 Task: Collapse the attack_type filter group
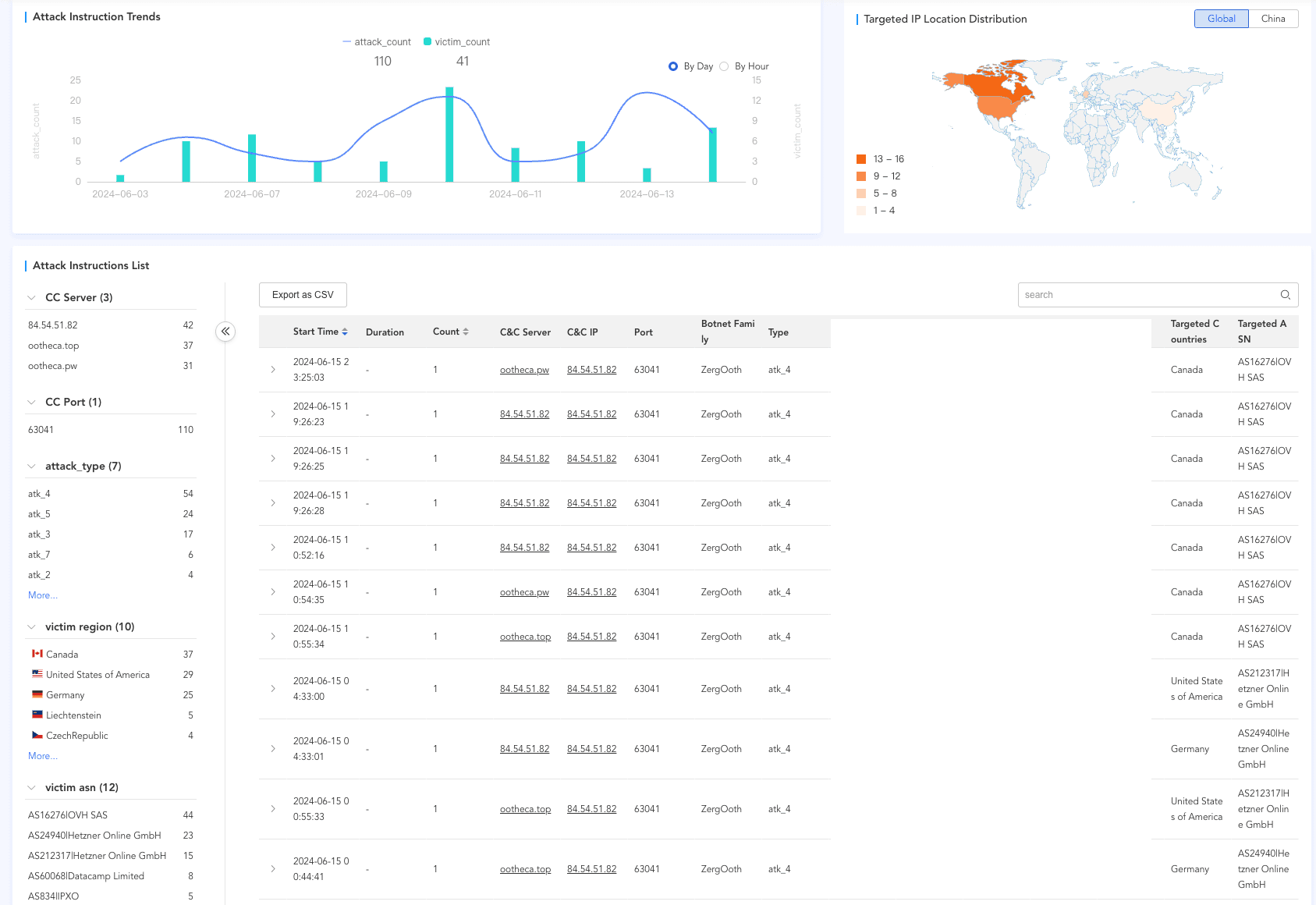32,466
